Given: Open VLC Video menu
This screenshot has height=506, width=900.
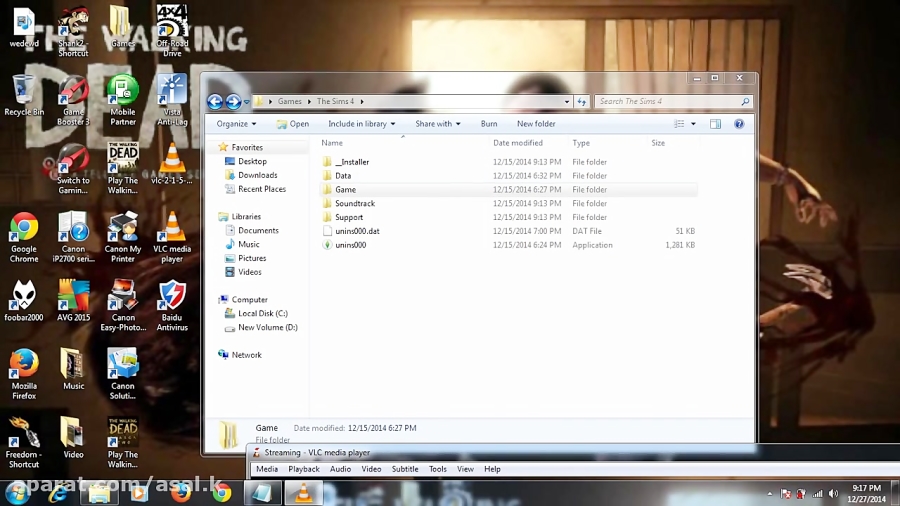Looking at the screenshot, I should (371, 469).
